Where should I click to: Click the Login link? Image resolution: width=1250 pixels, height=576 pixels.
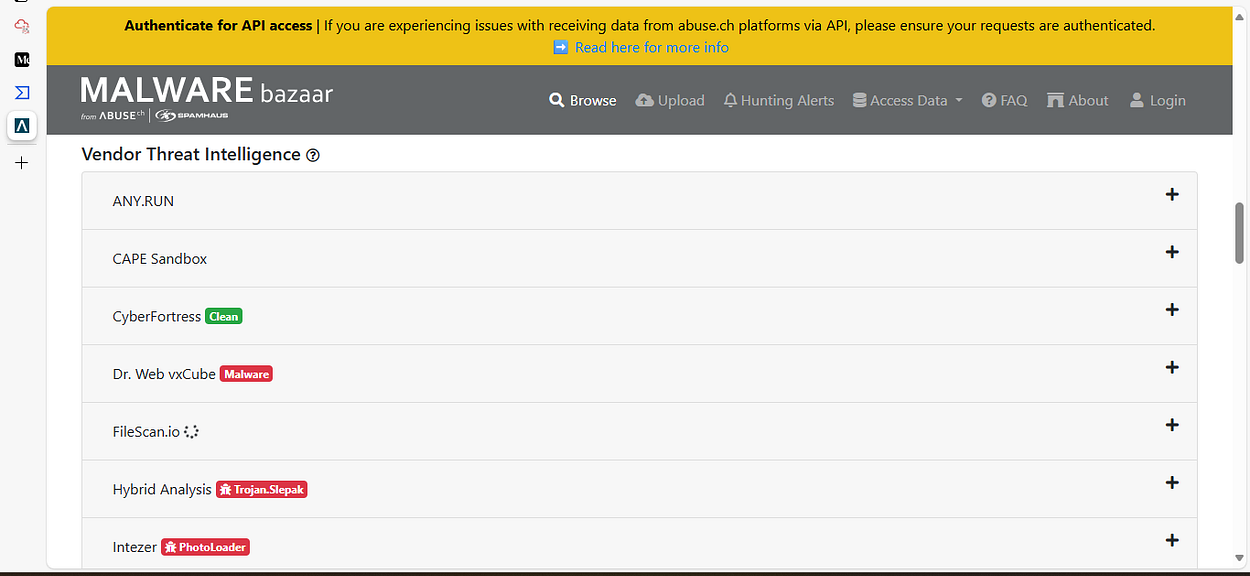1157,100
